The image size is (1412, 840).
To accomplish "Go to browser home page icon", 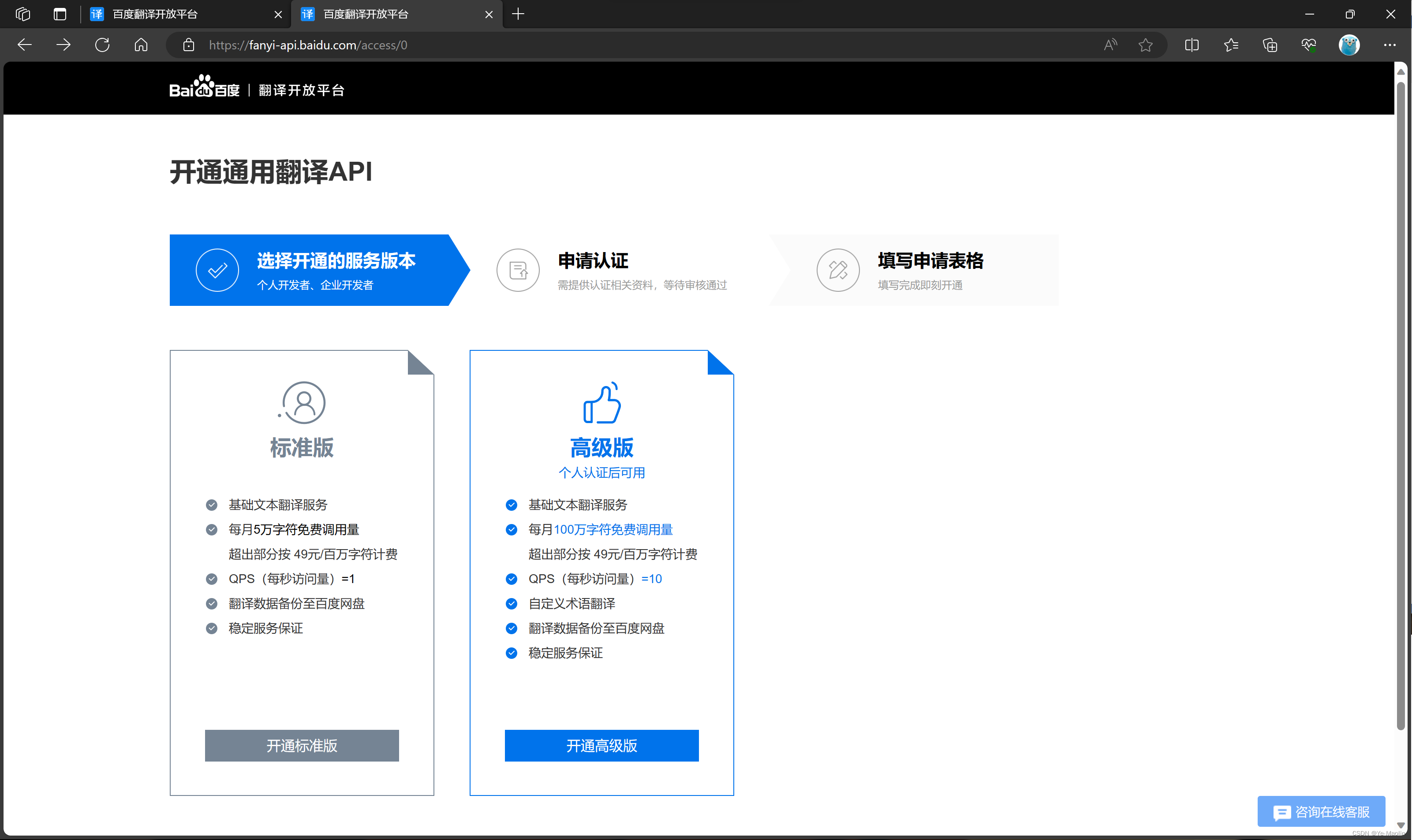I will [141, 45].
